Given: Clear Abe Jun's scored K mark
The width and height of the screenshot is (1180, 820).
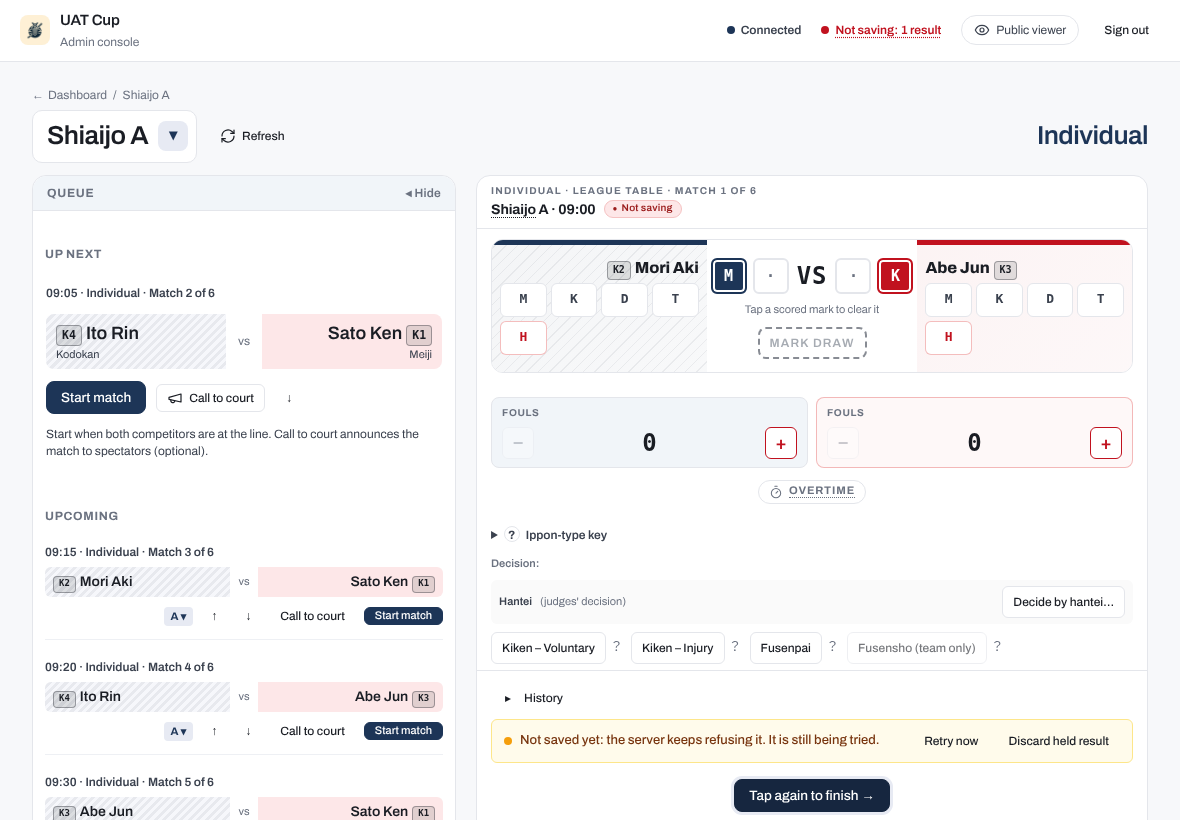Looking at the screenshot, I should (895, 275).
